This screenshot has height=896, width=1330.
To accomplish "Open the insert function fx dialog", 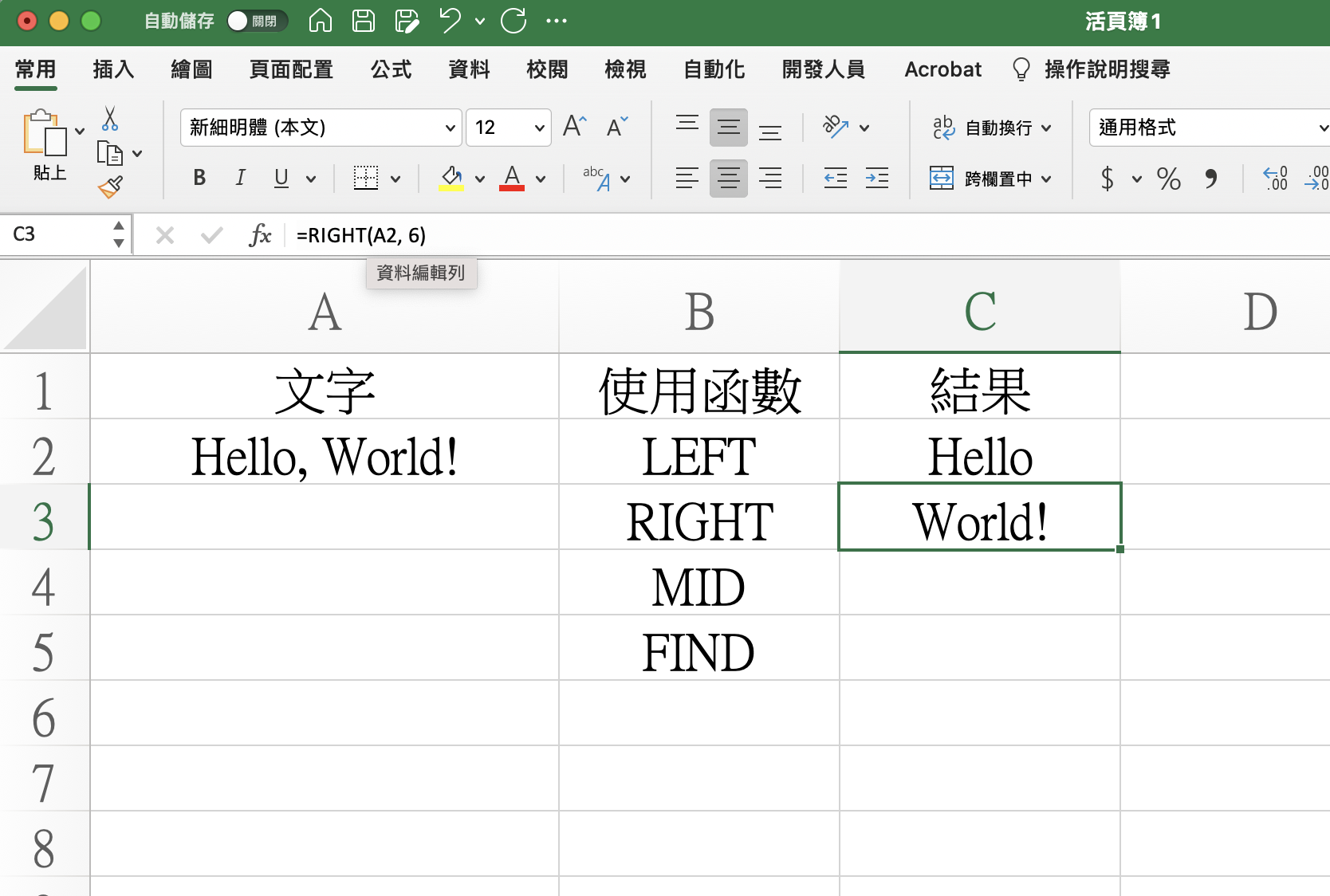I will [260, 235].
